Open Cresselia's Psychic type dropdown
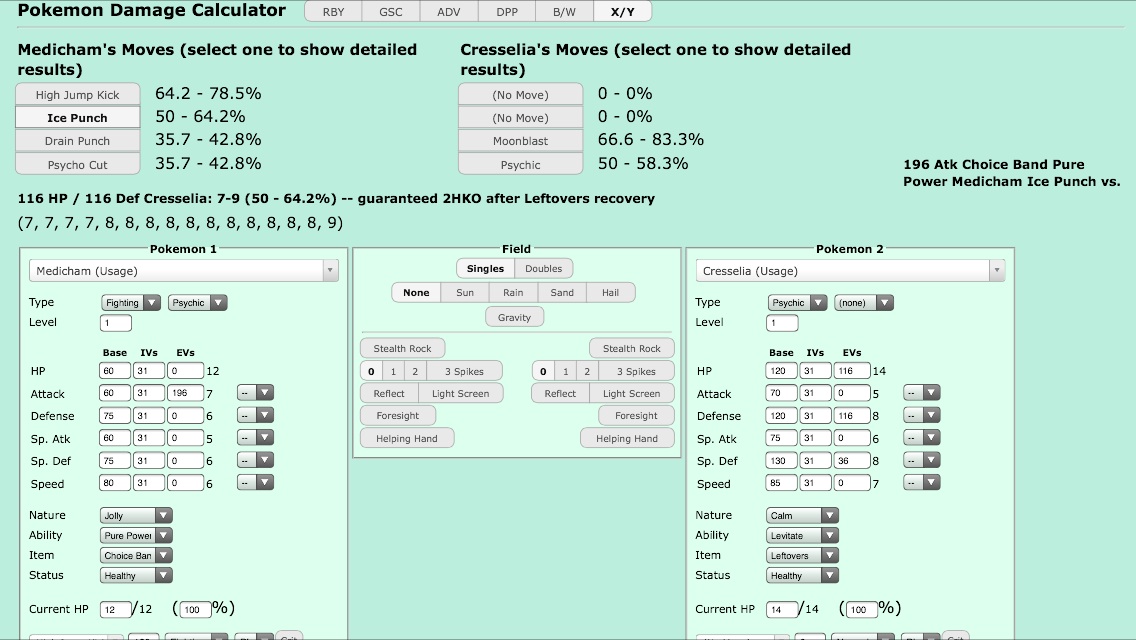The width and height of the screenshot is (1136, 640). pos(798,302)
